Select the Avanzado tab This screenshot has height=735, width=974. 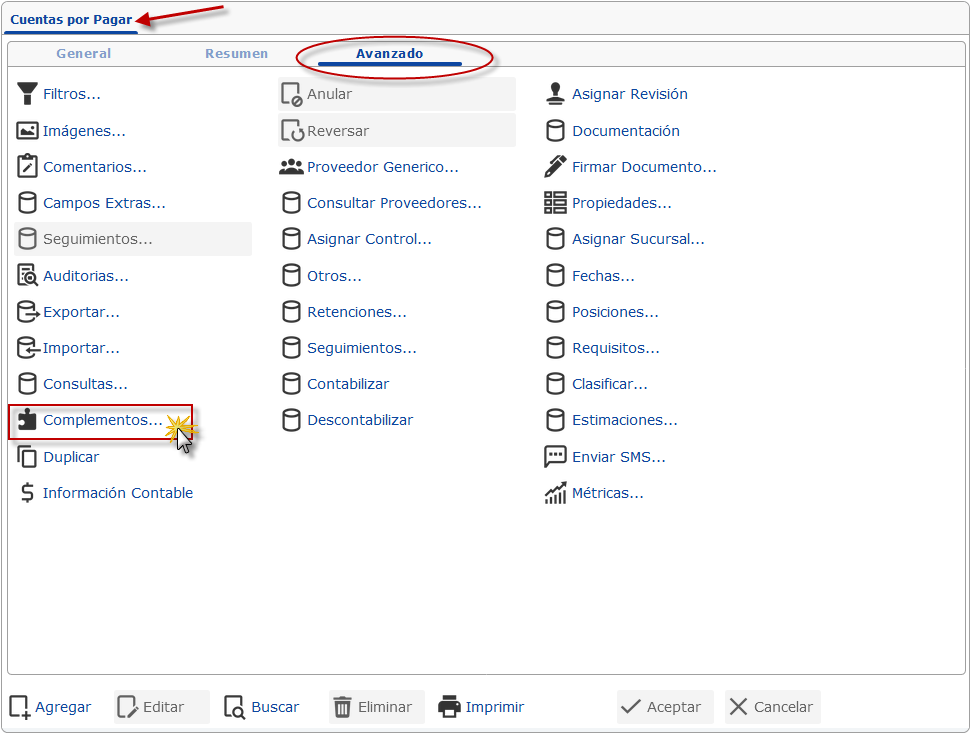coord(389,53)
